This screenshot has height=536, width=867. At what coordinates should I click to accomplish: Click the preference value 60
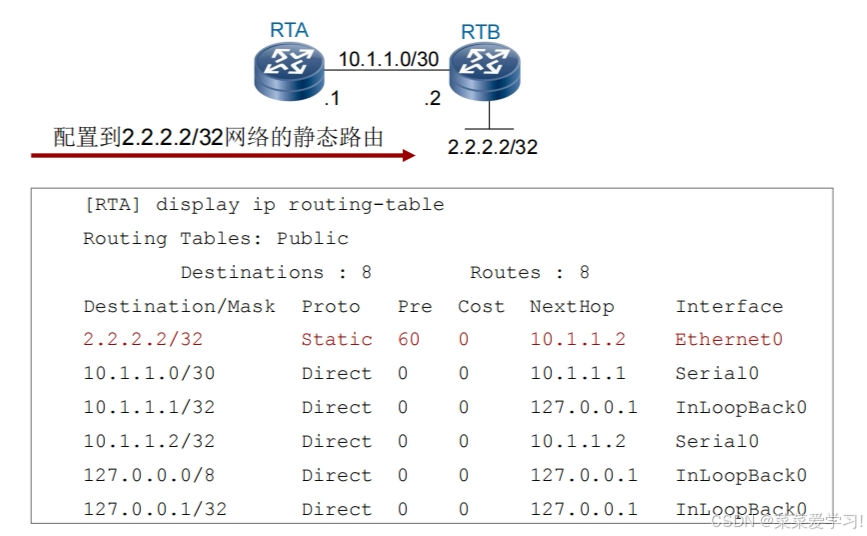coord(409,340)
